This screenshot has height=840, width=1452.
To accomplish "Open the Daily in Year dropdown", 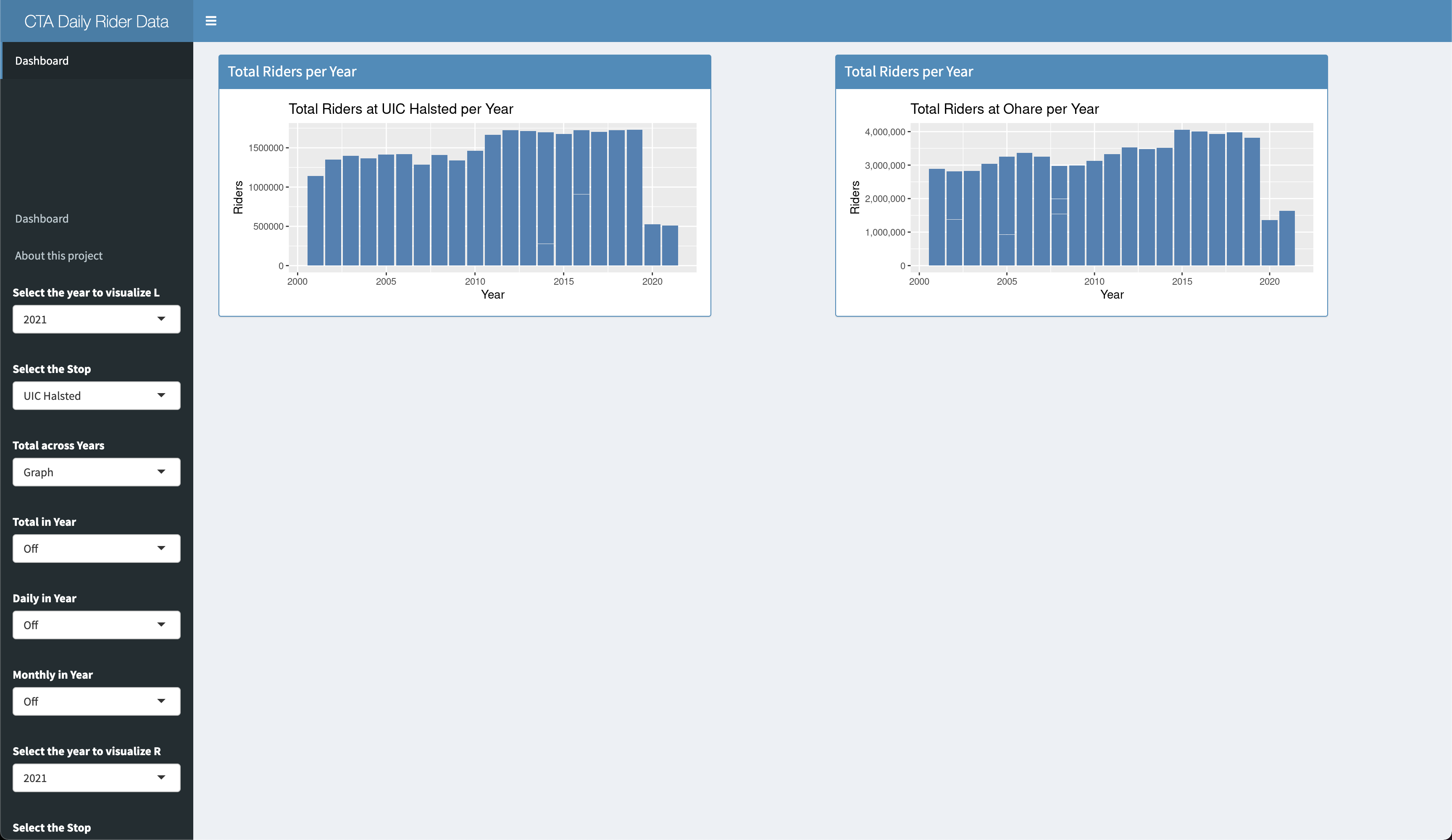I will [x=96, y=625].
